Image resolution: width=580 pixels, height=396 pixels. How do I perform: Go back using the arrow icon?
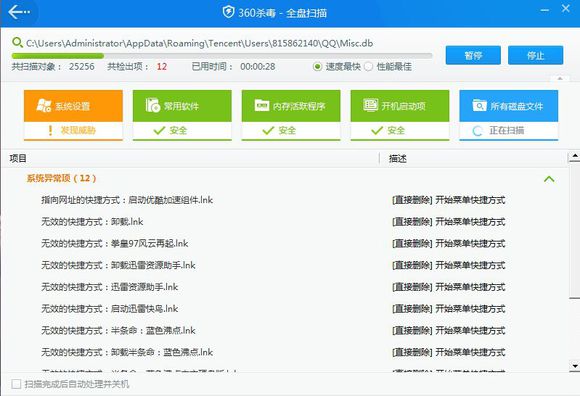point(18,12)
